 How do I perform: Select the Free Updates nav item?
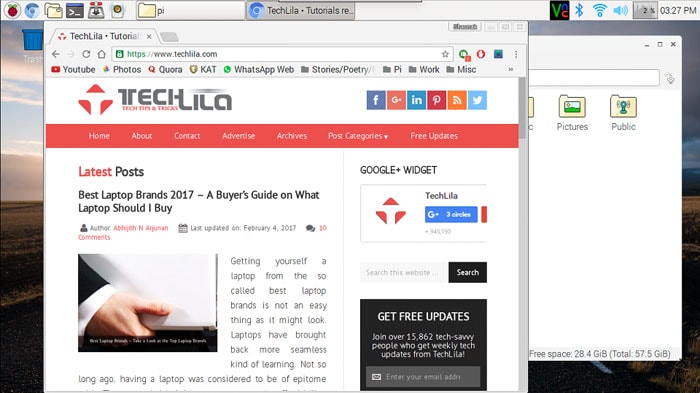pos(434,136)
